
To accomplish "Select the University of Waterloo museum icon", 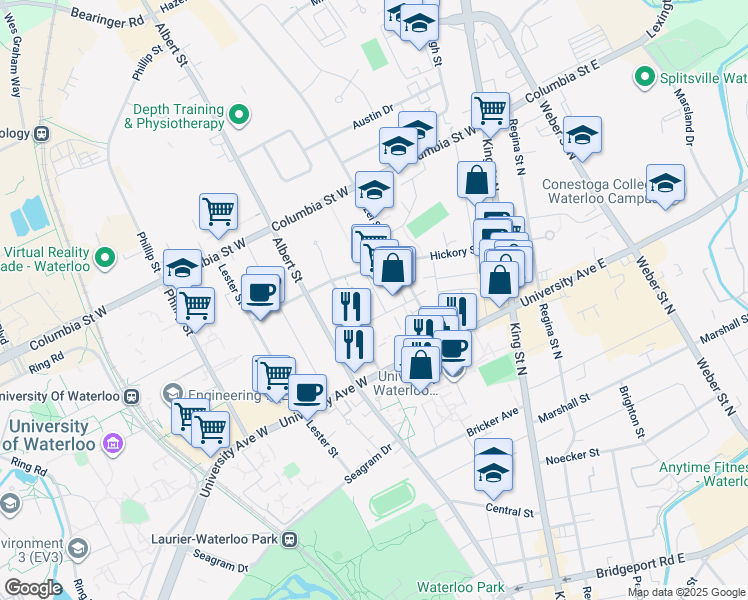I will (x=113, y=442).
